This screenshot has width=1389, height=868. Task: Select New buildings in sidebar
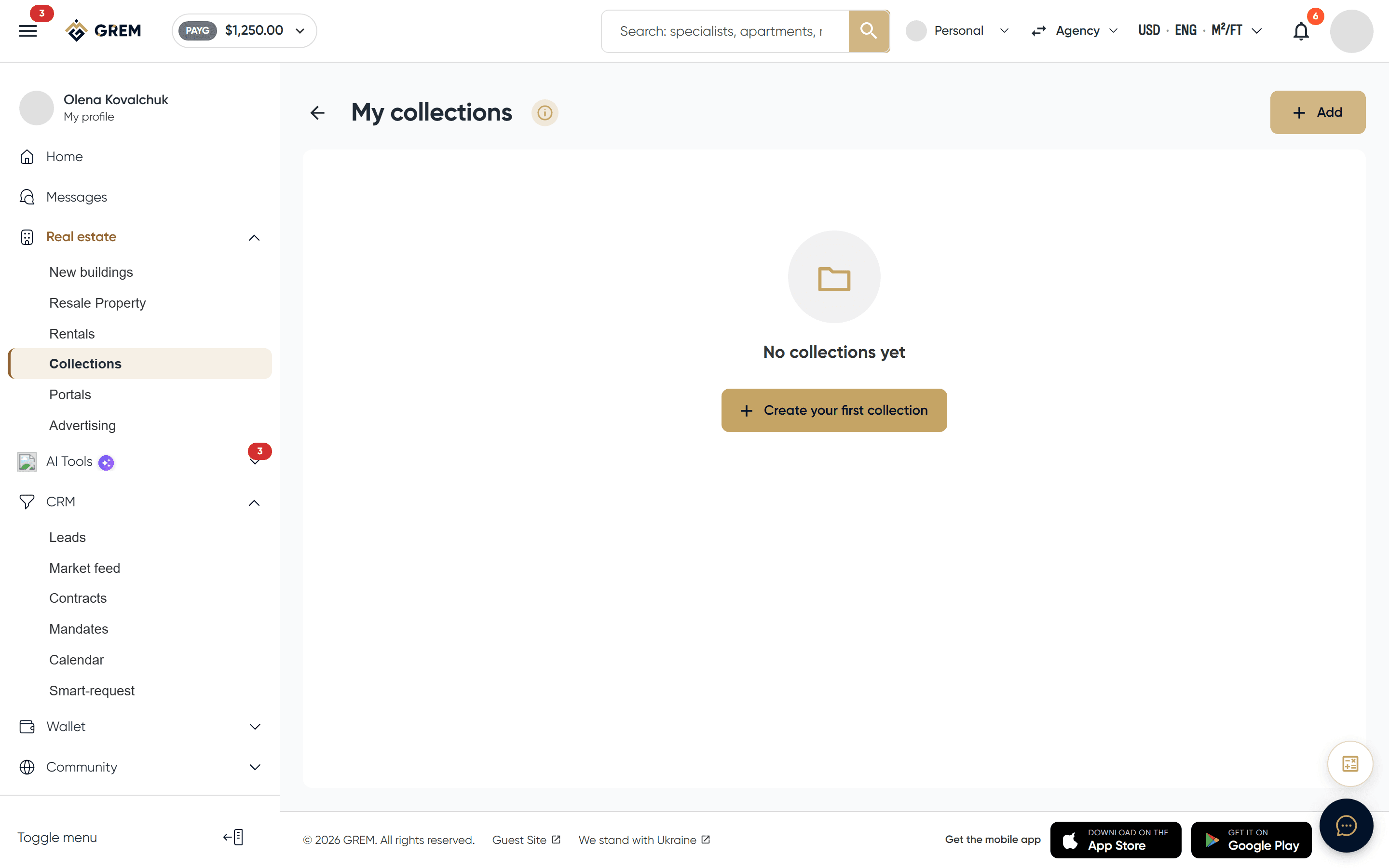click(x=91, y=272)
